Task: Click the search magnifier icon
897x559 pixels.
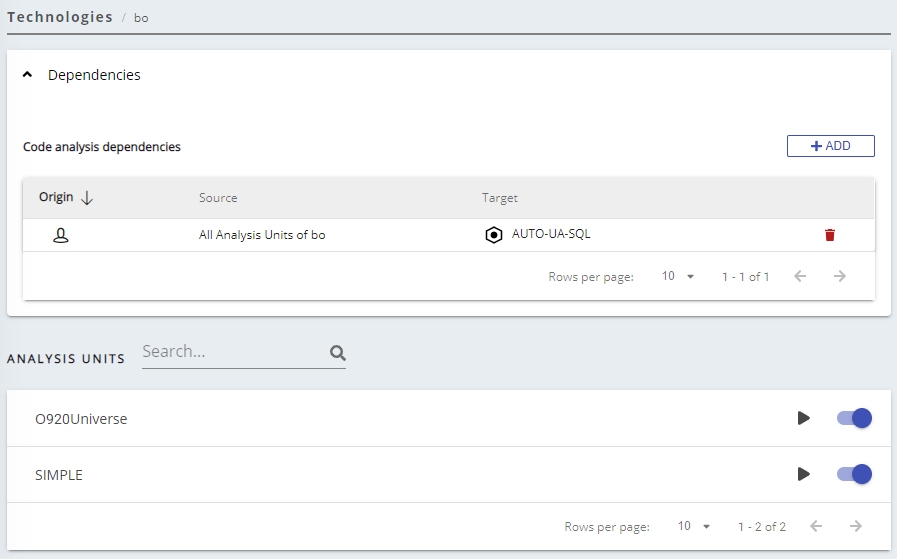Action: (337, 353)
